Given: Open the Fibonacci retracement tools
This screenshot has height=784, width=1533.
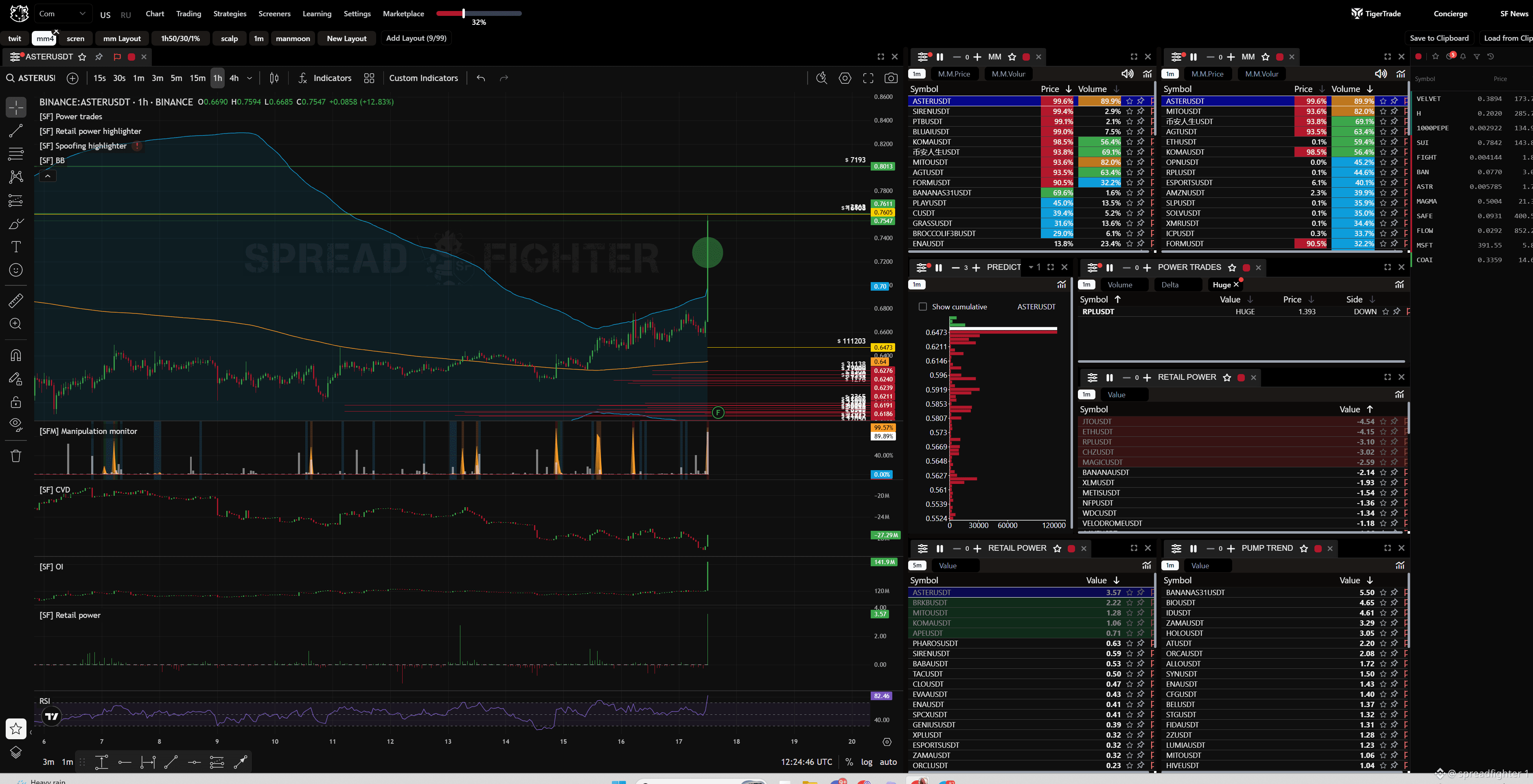Looking at the screenshot, I should tap(16, 153).
